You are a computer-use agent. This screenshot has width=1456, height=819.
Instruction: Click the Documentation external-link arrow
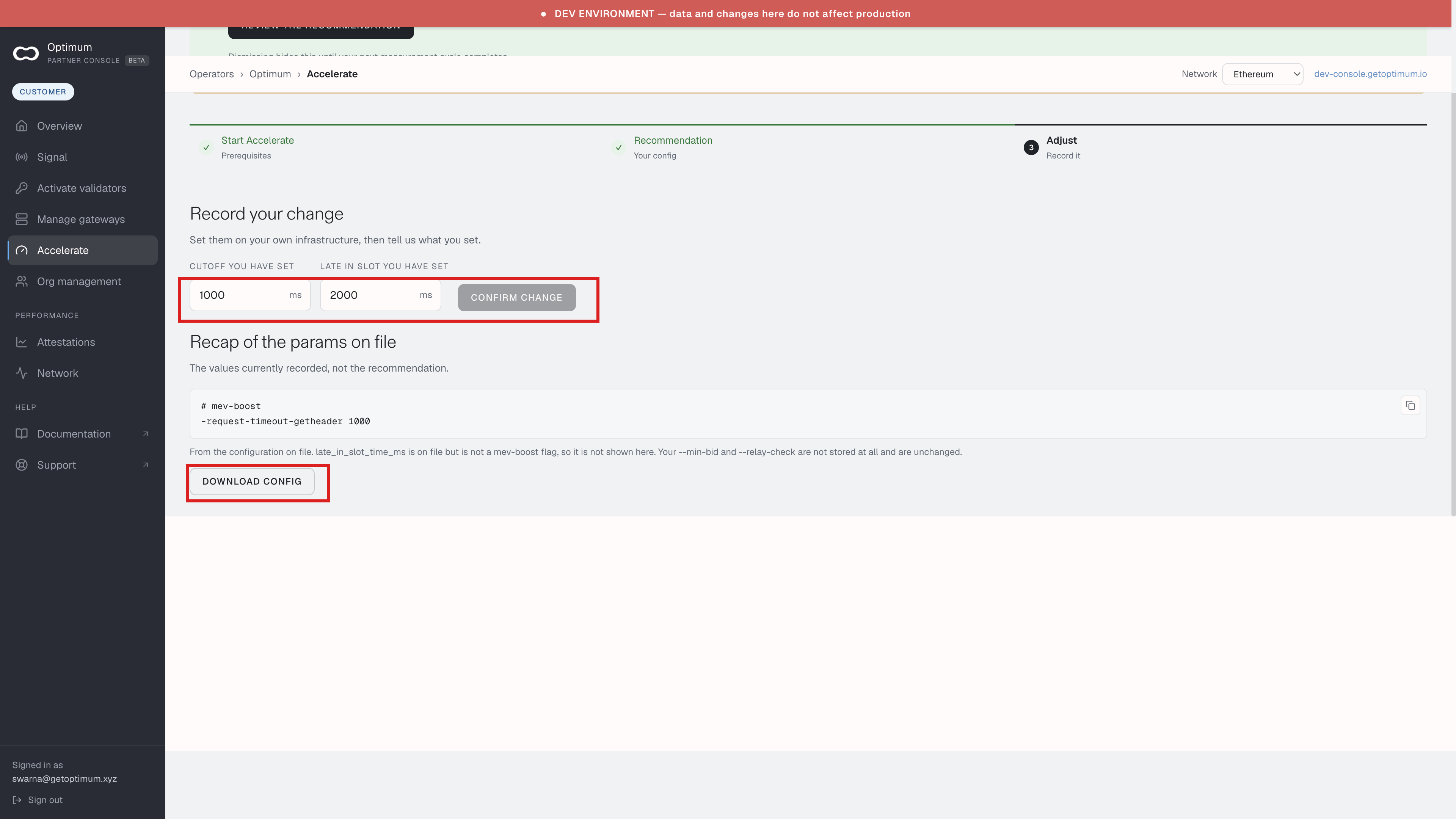coord(145,433)
